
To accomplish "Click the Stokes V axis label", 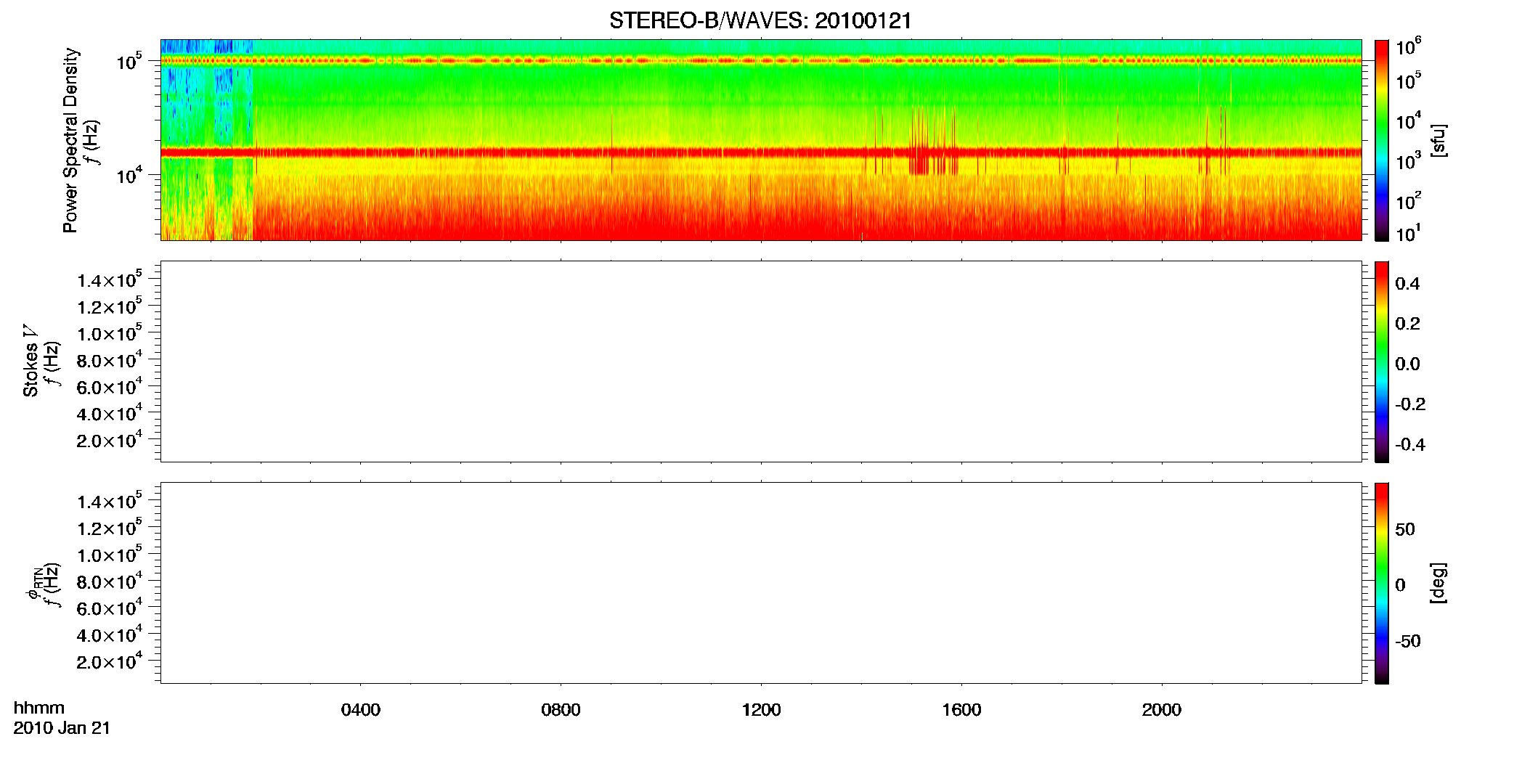I will 30,361.
